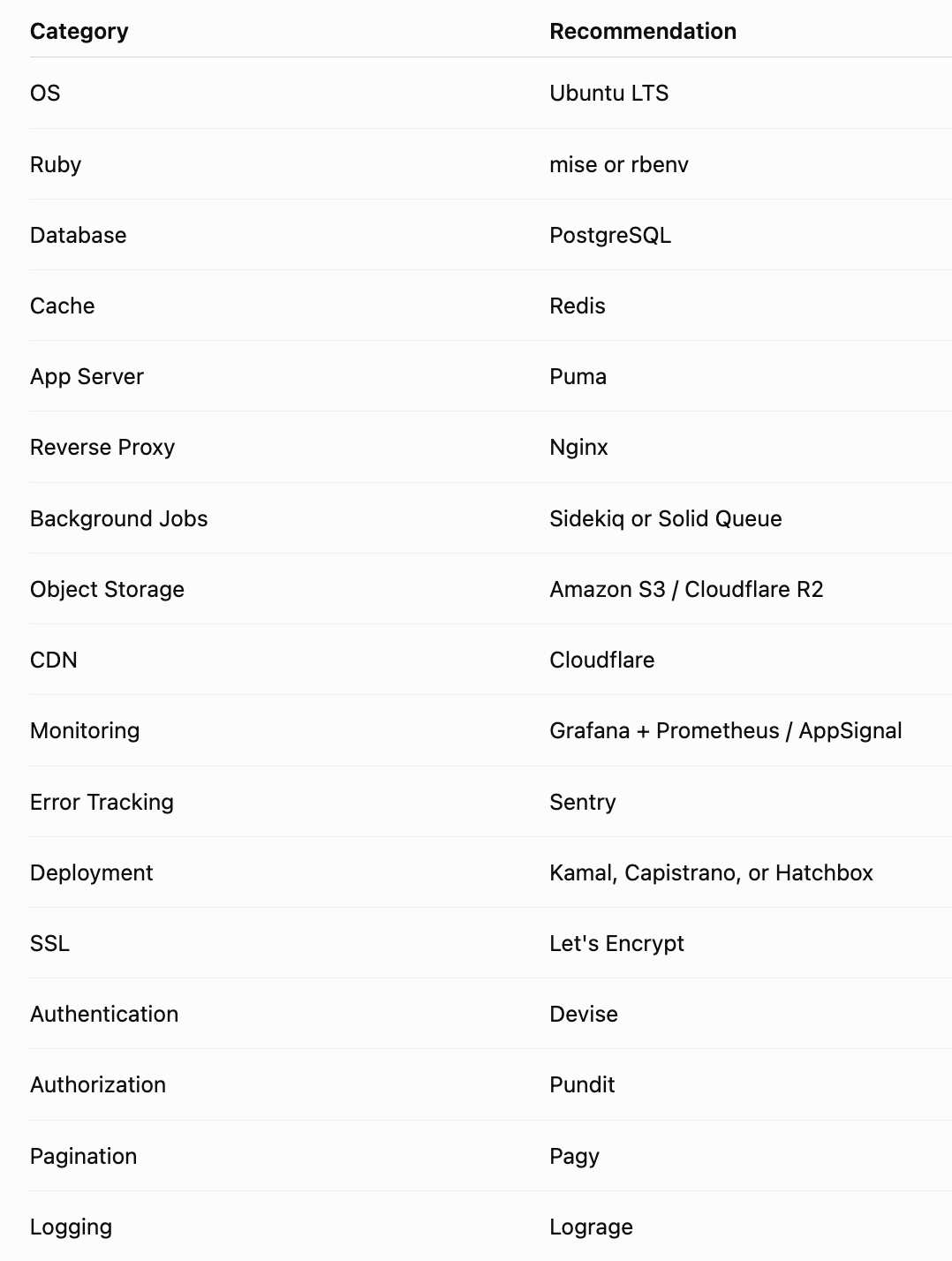Click the Devise recommendation
The width and height of the screenshot is (952, 1261).
(584, 1014)
